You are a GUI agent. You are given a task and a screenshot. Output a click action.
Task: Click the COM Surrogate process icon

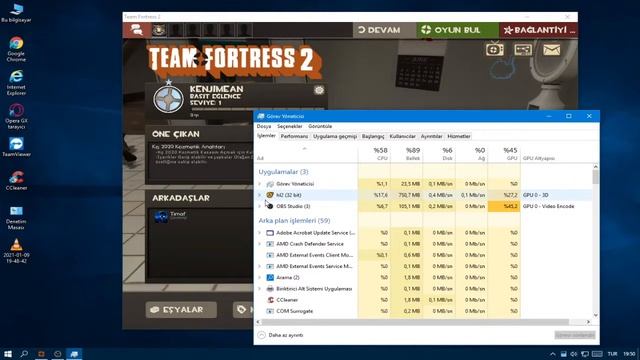tap(270, 311)
